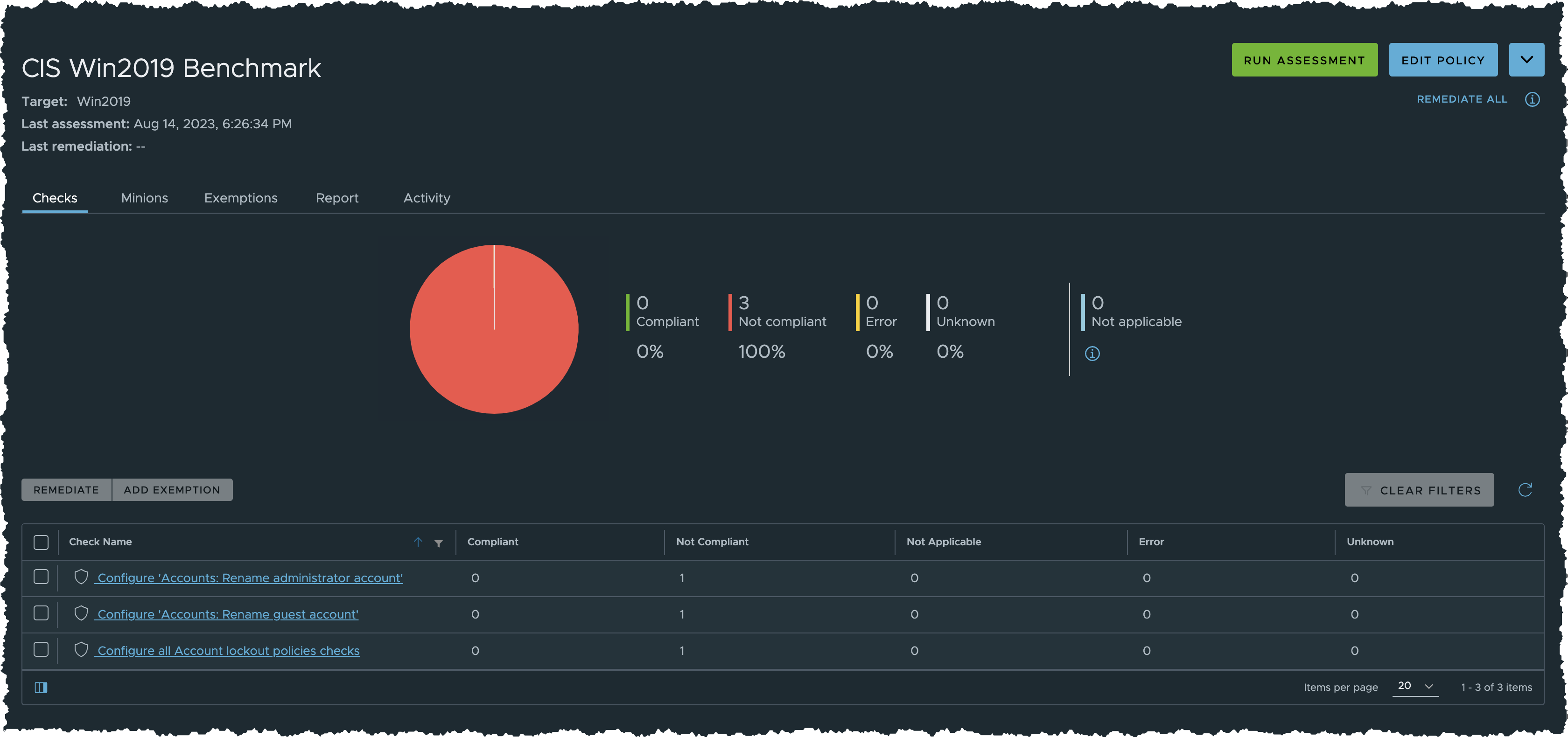
Task: Switch to the Checks tab
Action: coord(55,198)
